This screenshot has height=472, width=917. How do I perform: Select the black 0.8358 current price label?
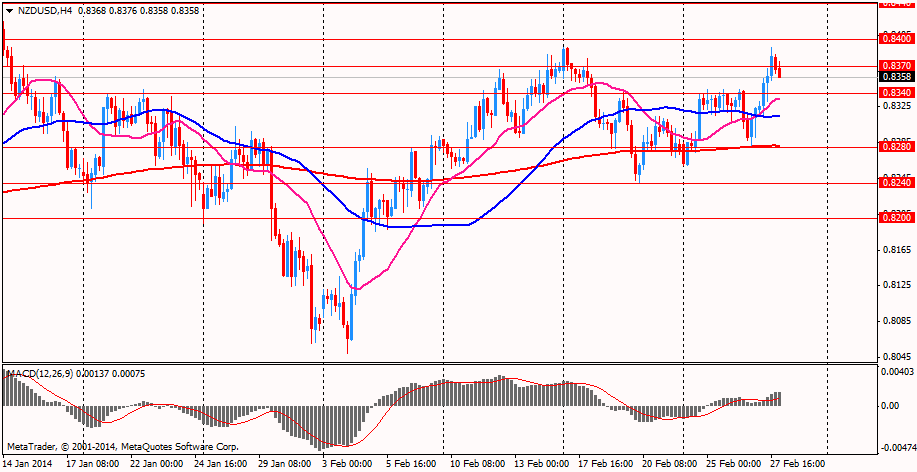pos(895,76)
